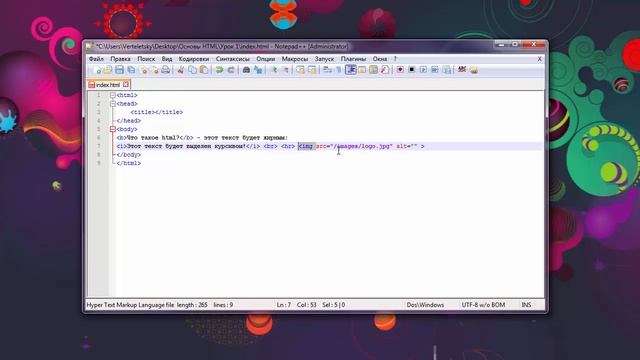Click the Redo arrow icon
The height and width of the screenshot is (360, 640).
click(x=231, y=70)
